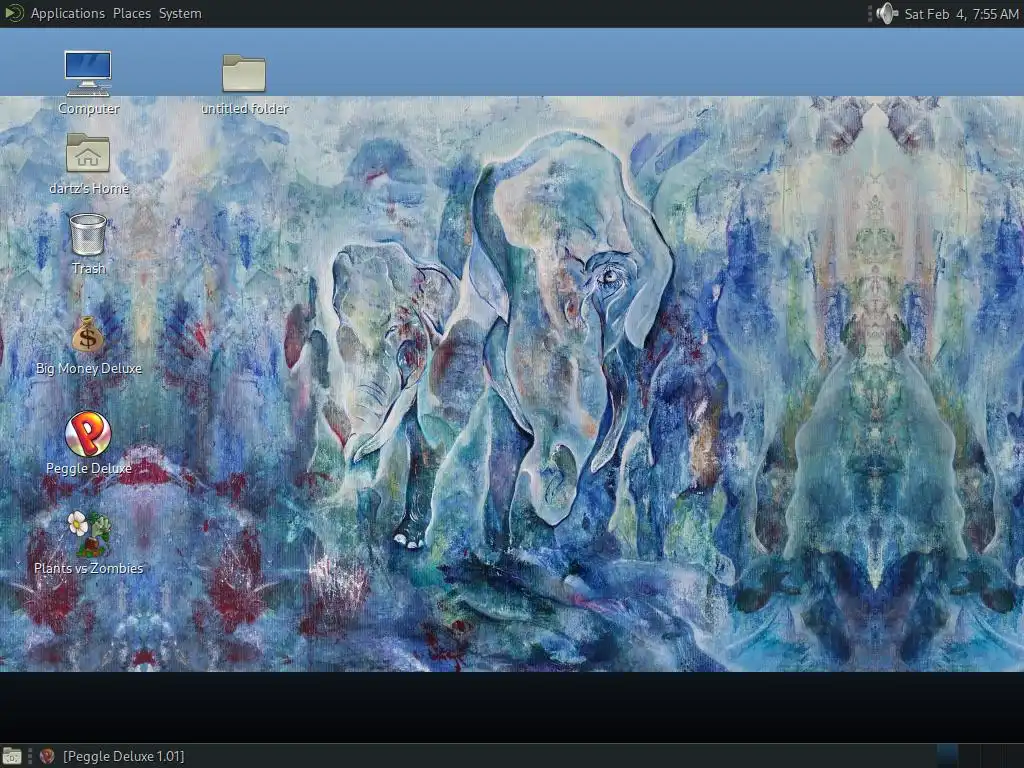
Task: Open the Computer desktop icon
Action: [x=88, y=74]
